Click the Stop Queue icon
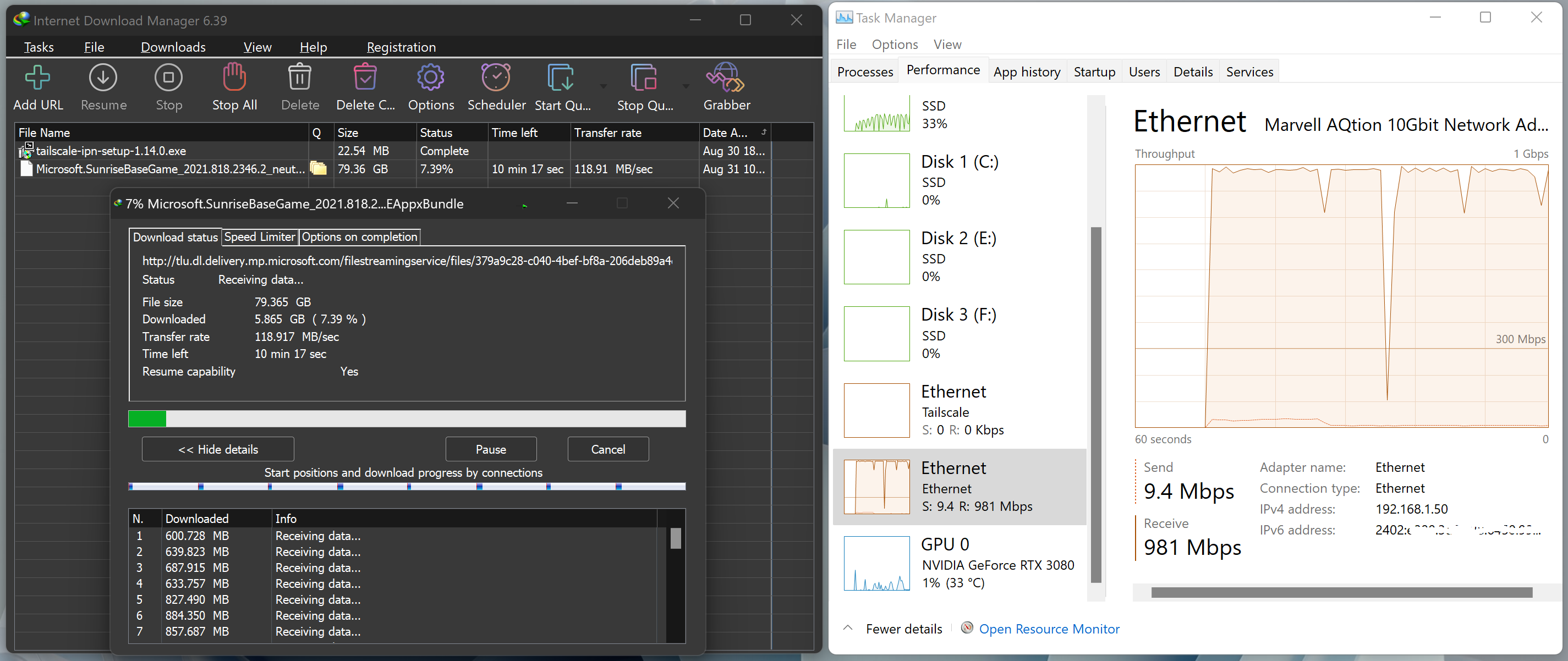 pyautogui.click(x=643, y=79)
